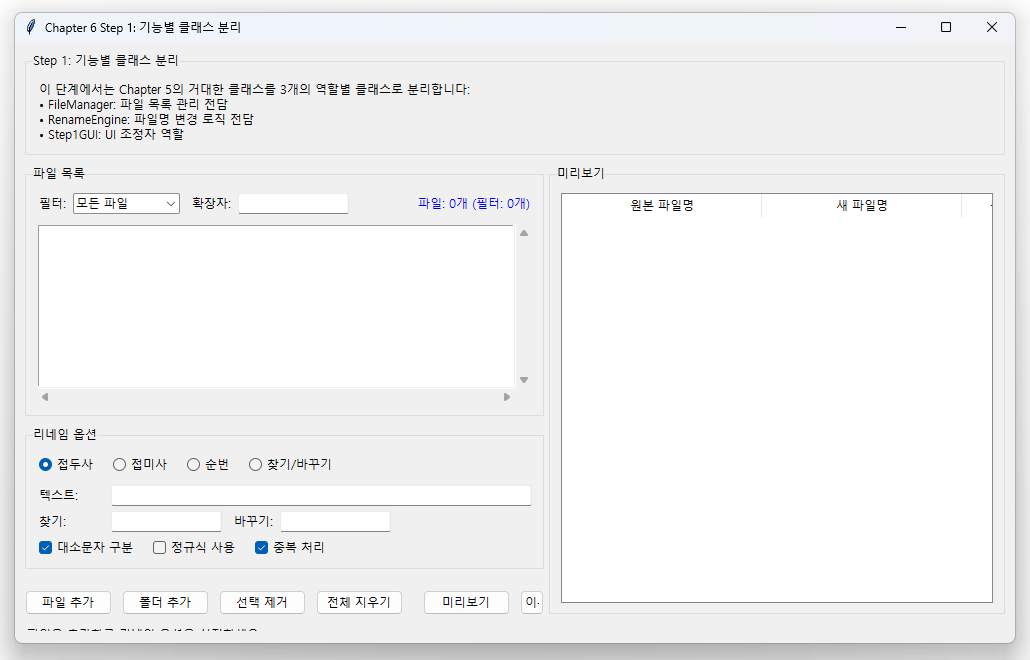
Task: Click the scrollbar down arrow in file list
Action: pyautogui.click(x=523, y=379)
